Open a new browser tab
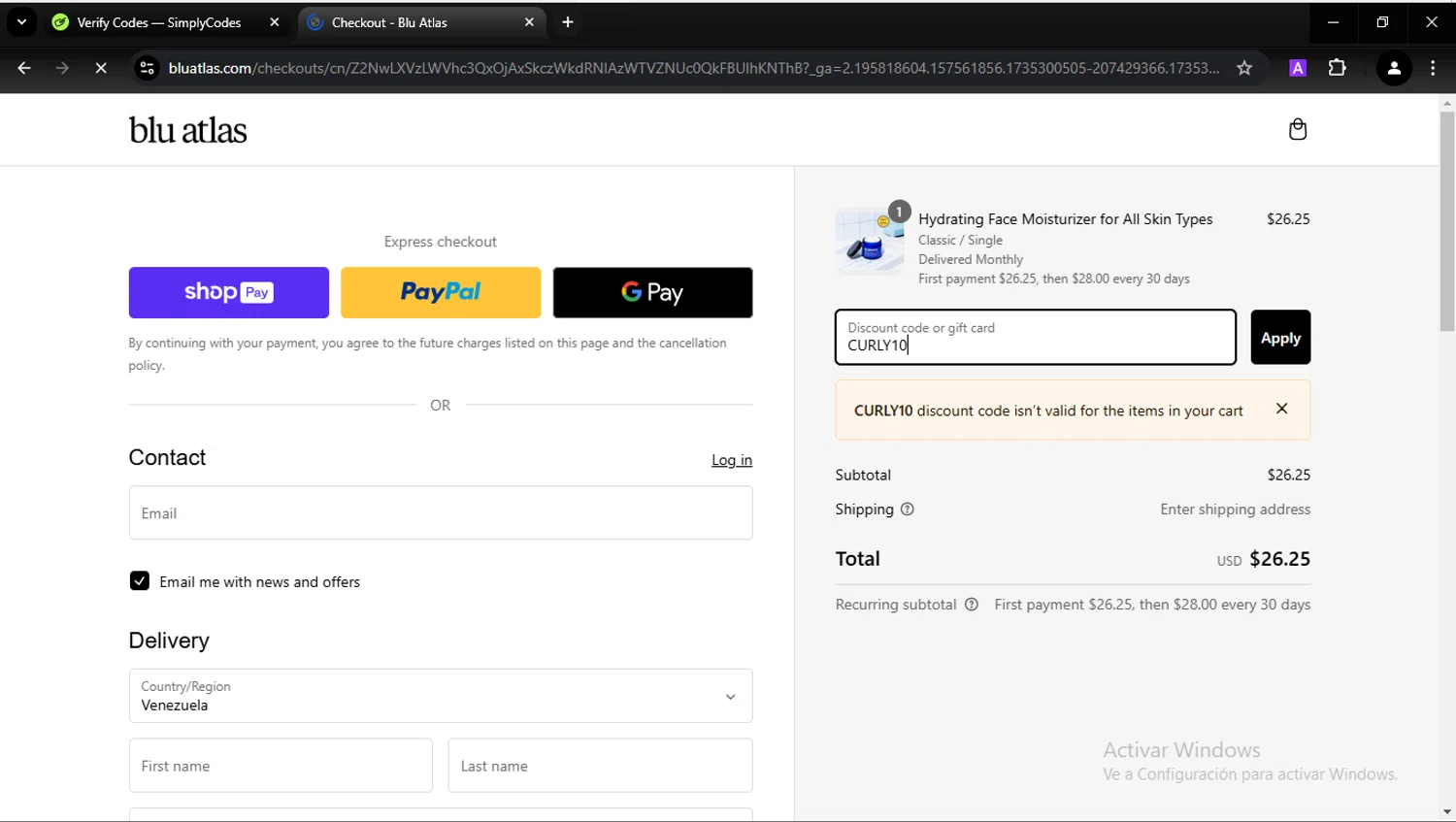This screenshot has height=822, width=1456. (x=568, y=22)
